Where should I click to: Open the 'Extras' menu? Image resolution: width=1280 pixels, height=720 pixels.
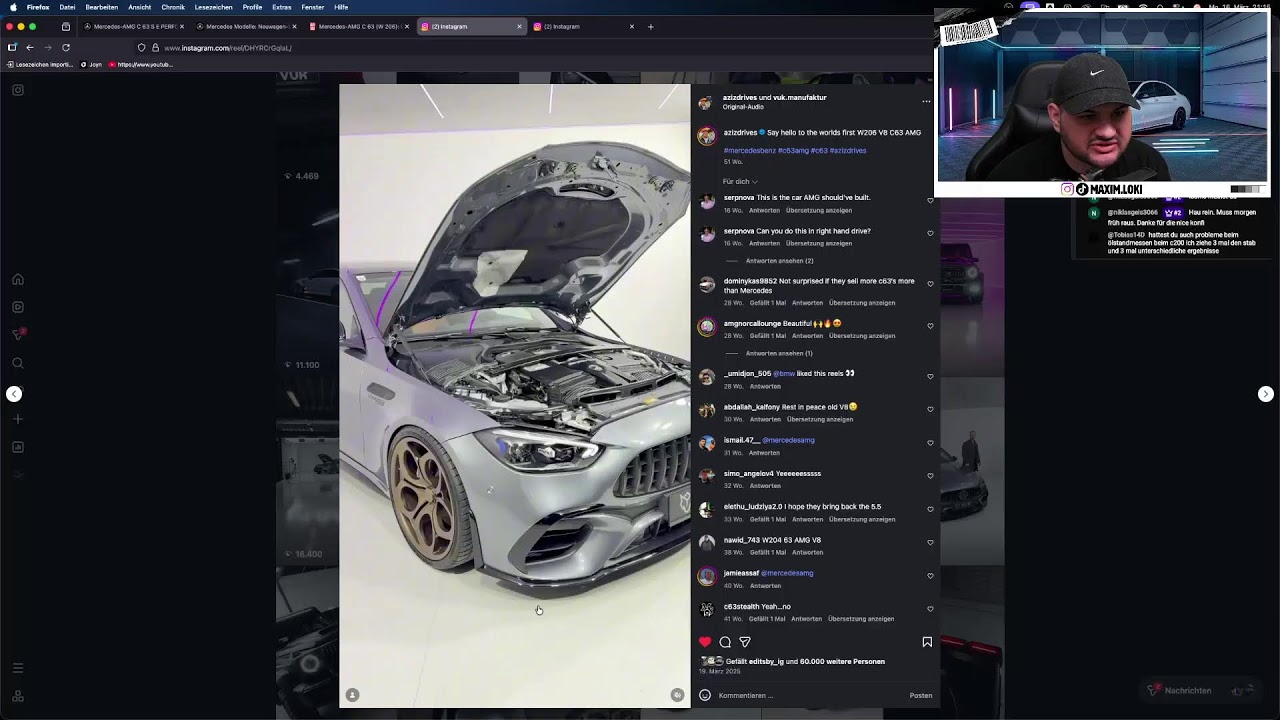click(282, 7)
